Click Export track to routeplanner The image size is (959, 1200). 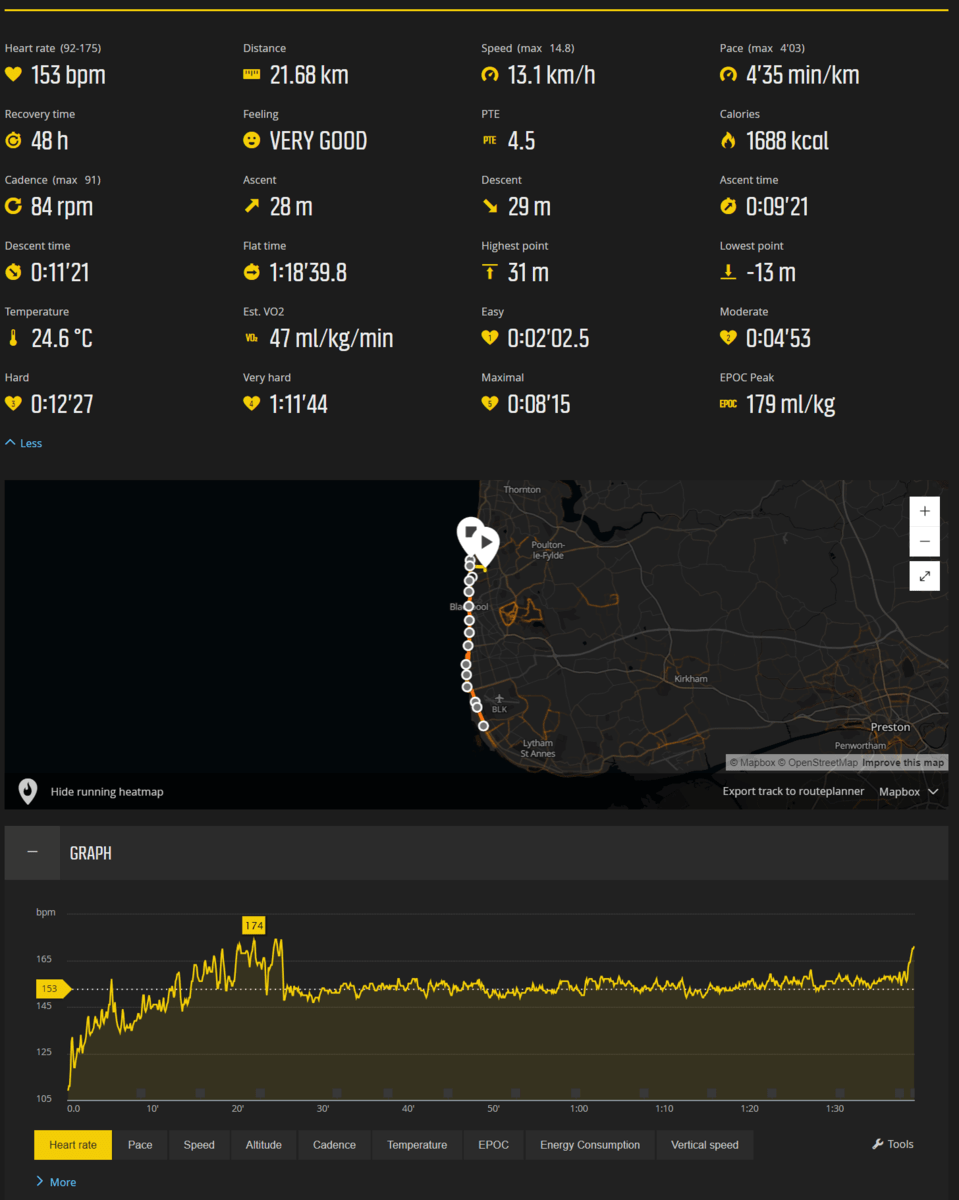(x=793, y=792)
